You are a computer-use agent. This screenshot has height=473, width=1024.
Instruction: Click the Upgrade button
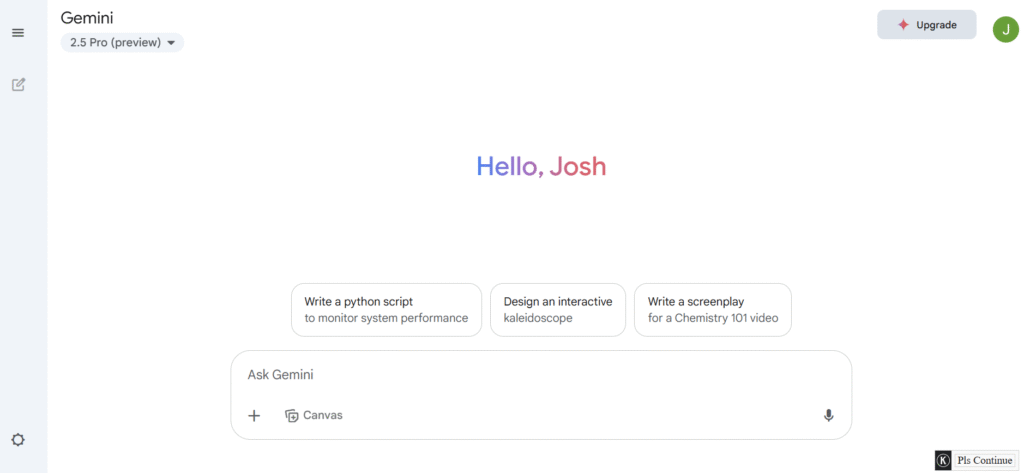coord(927,25)
